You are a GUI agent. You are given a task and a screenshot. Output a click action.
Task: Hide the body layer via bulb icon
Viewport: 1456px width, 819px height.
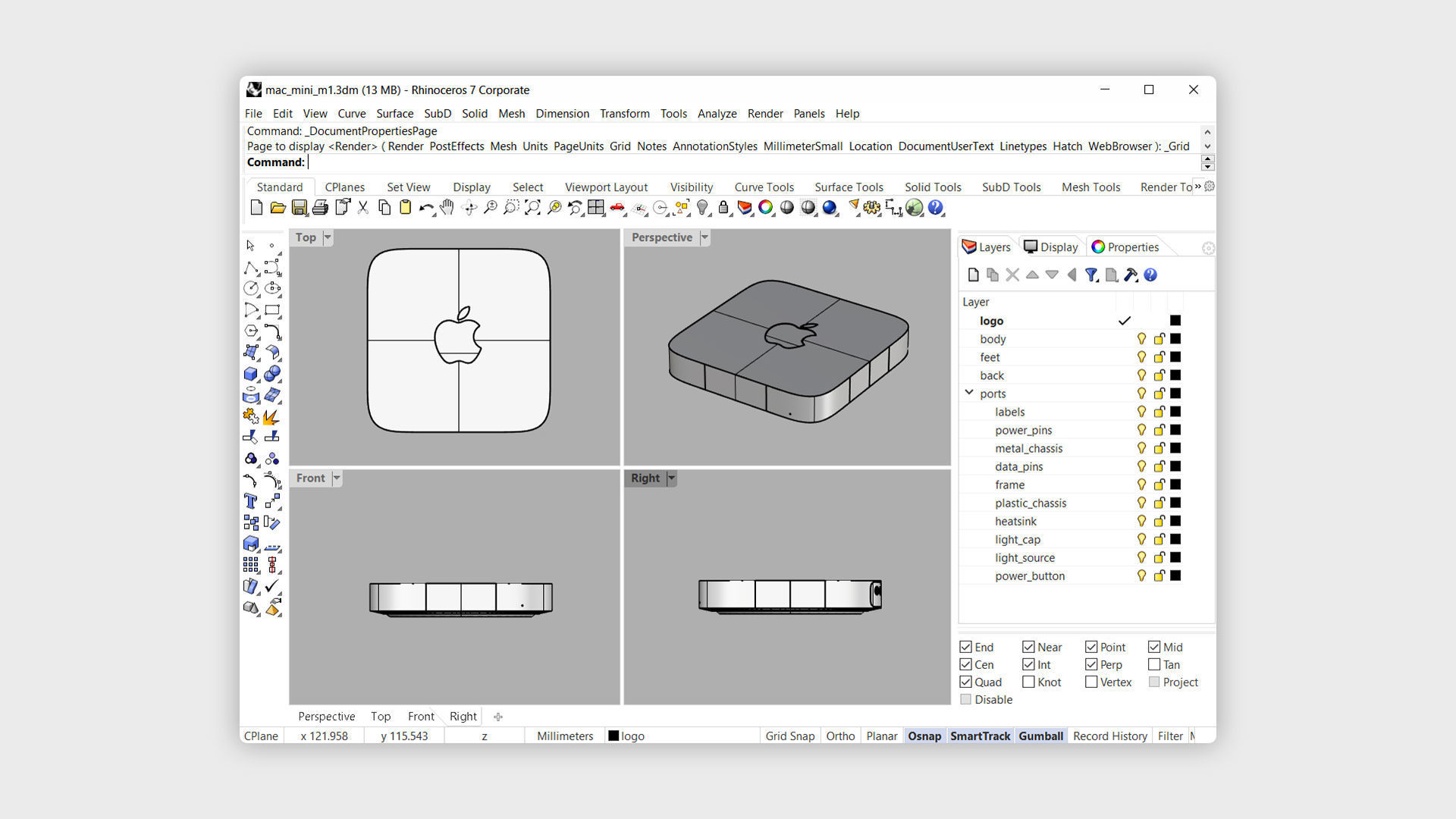coord(1141,339)
